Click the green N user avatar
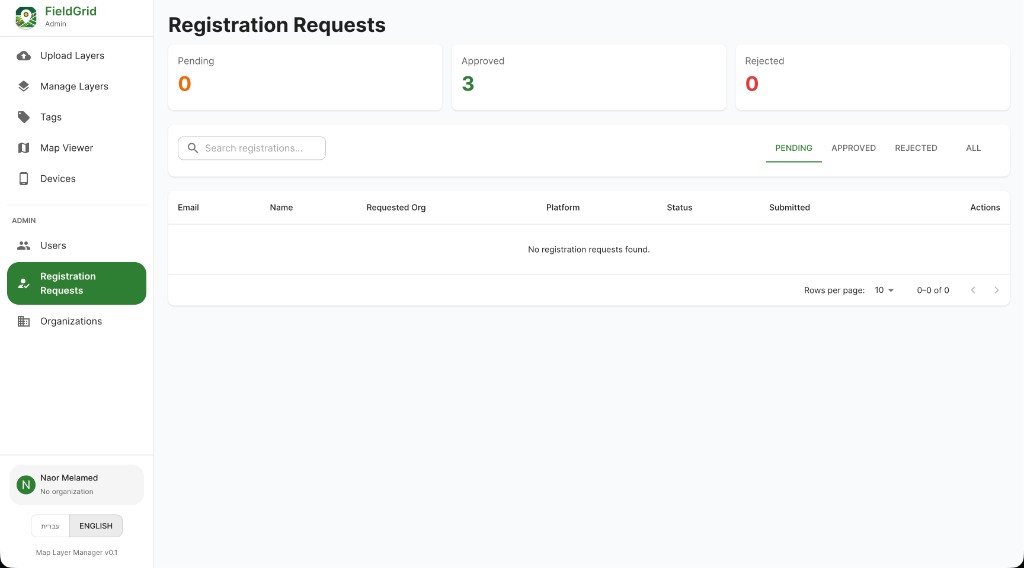 [26, 484]
